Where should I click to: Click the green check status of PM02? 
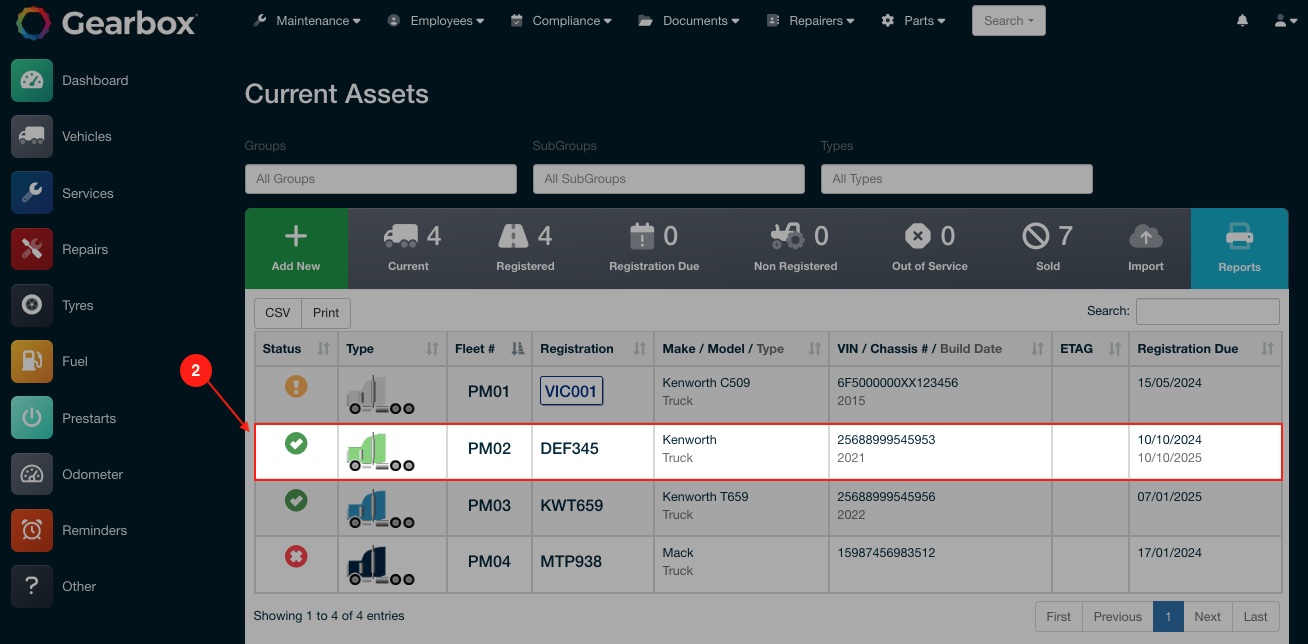pyautogui.click(x=296, y=443)
